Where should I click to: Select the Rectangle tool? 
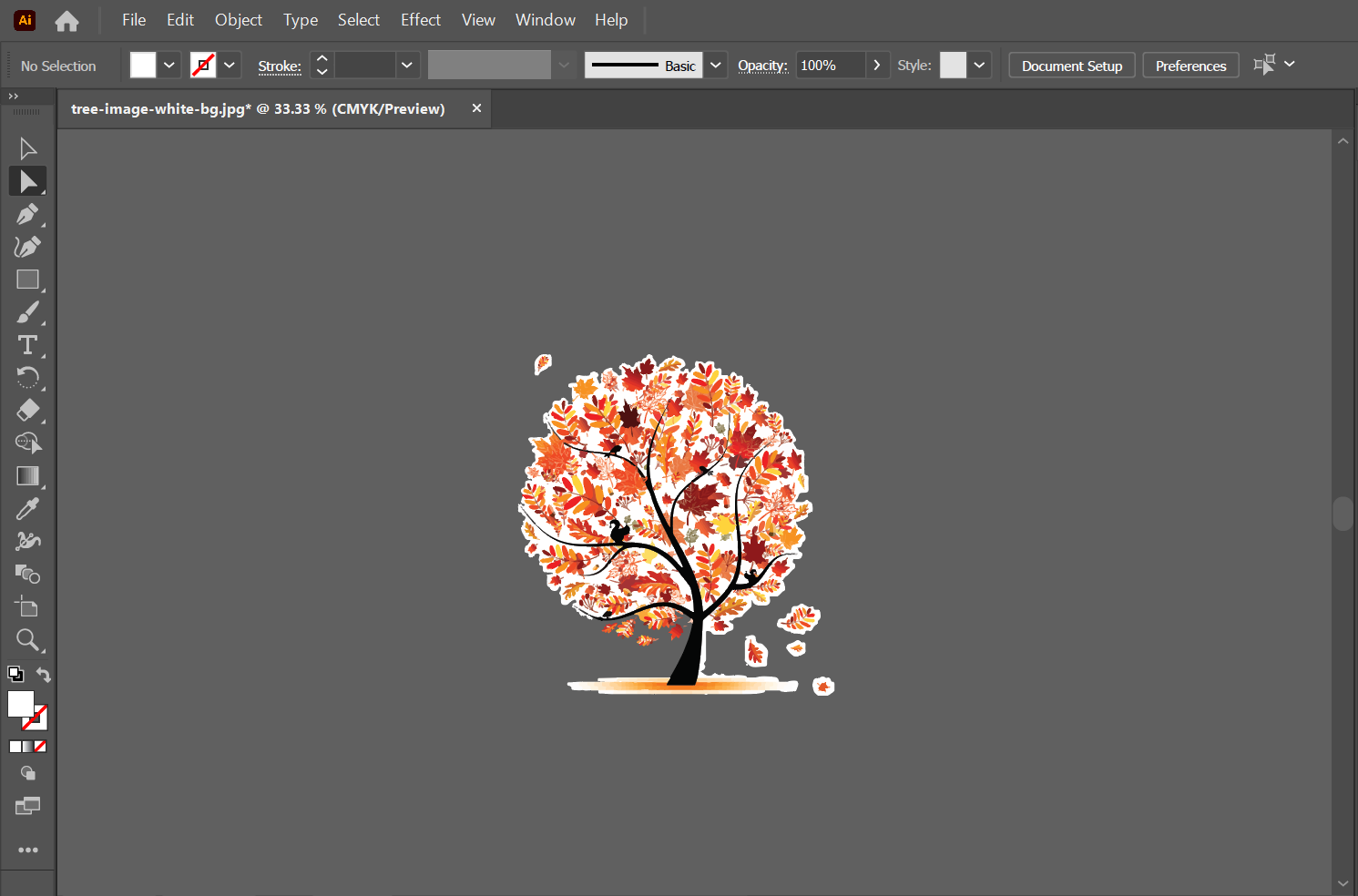coord(27,280)
